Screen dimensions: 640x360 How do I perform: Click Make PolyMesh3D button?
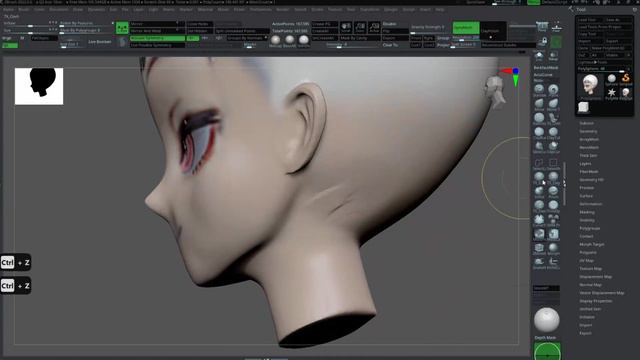point(611,48)
